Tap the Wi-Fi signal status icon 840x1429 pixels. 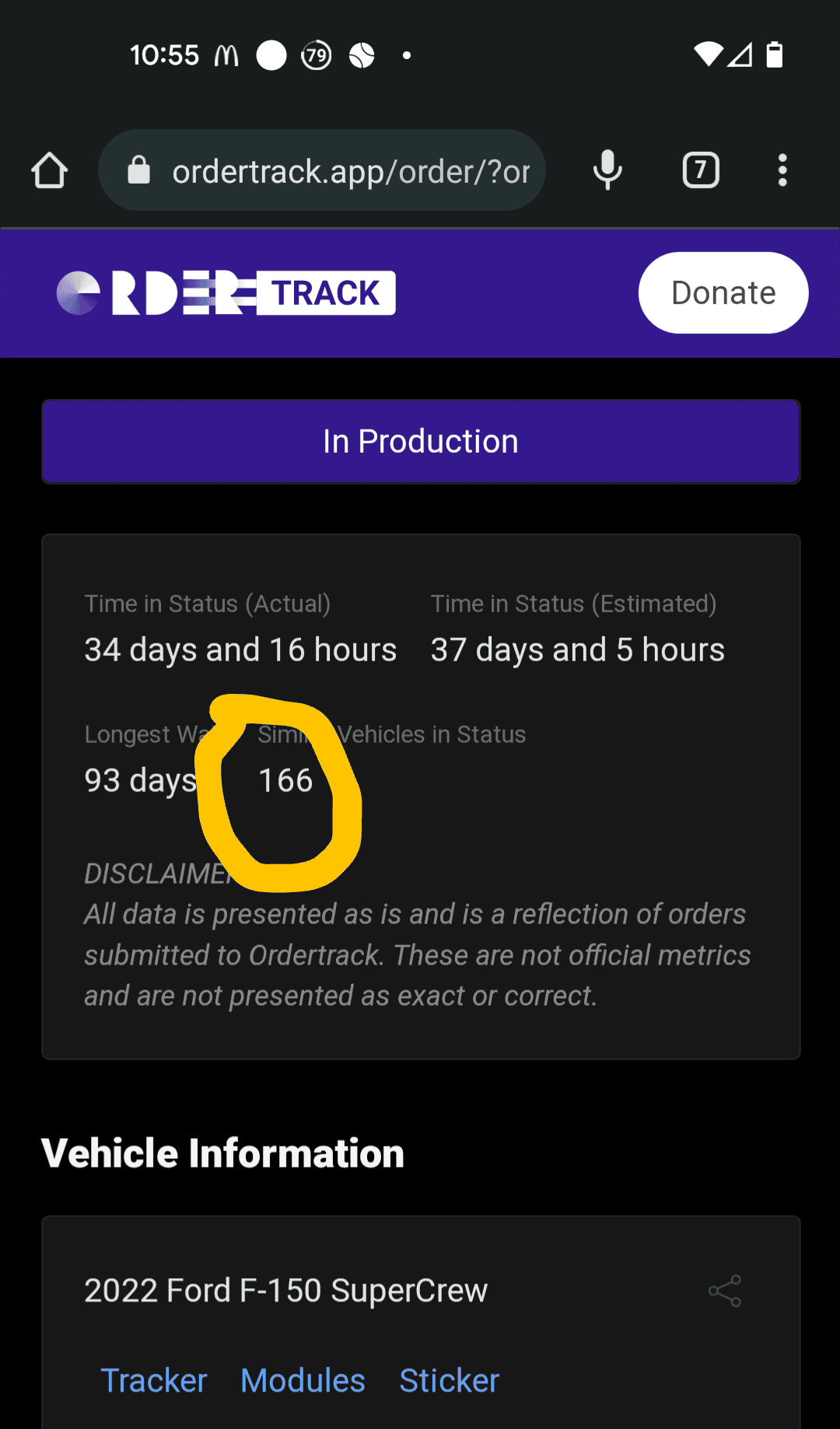(708, 55)
